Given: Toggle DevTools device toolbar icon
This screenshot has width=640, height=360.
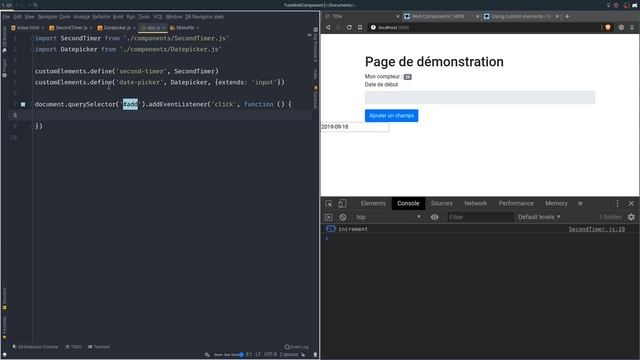Looking at the screenshot, I should pos(342,203).
